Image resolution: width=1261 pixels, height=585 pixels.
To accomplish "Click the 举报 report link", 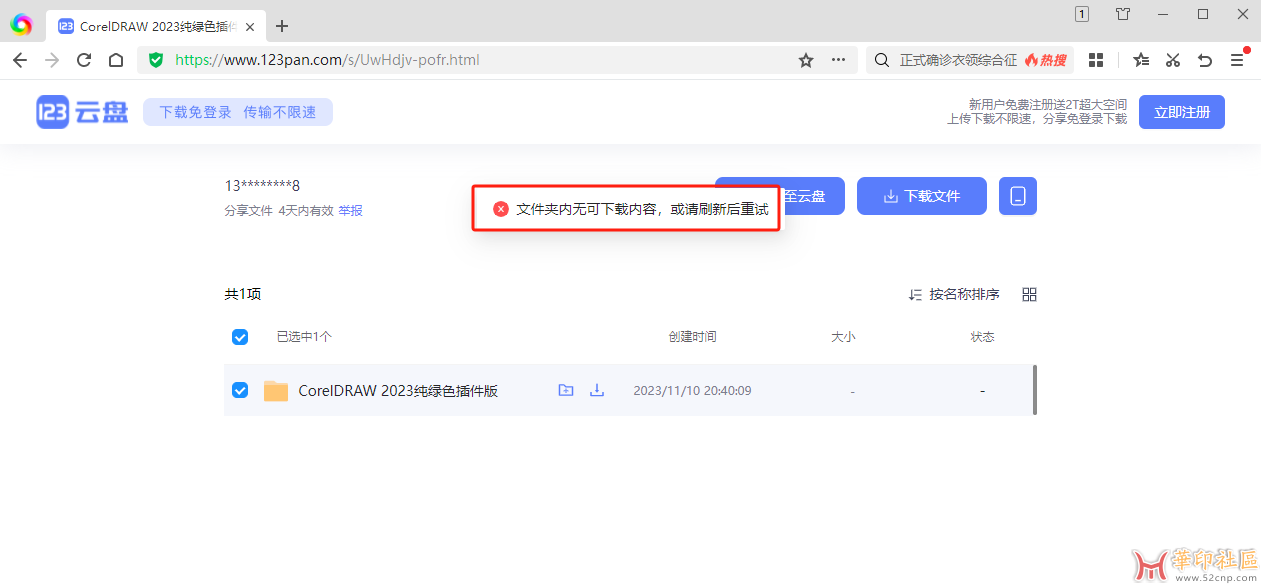I will click(x=350, y=211).
